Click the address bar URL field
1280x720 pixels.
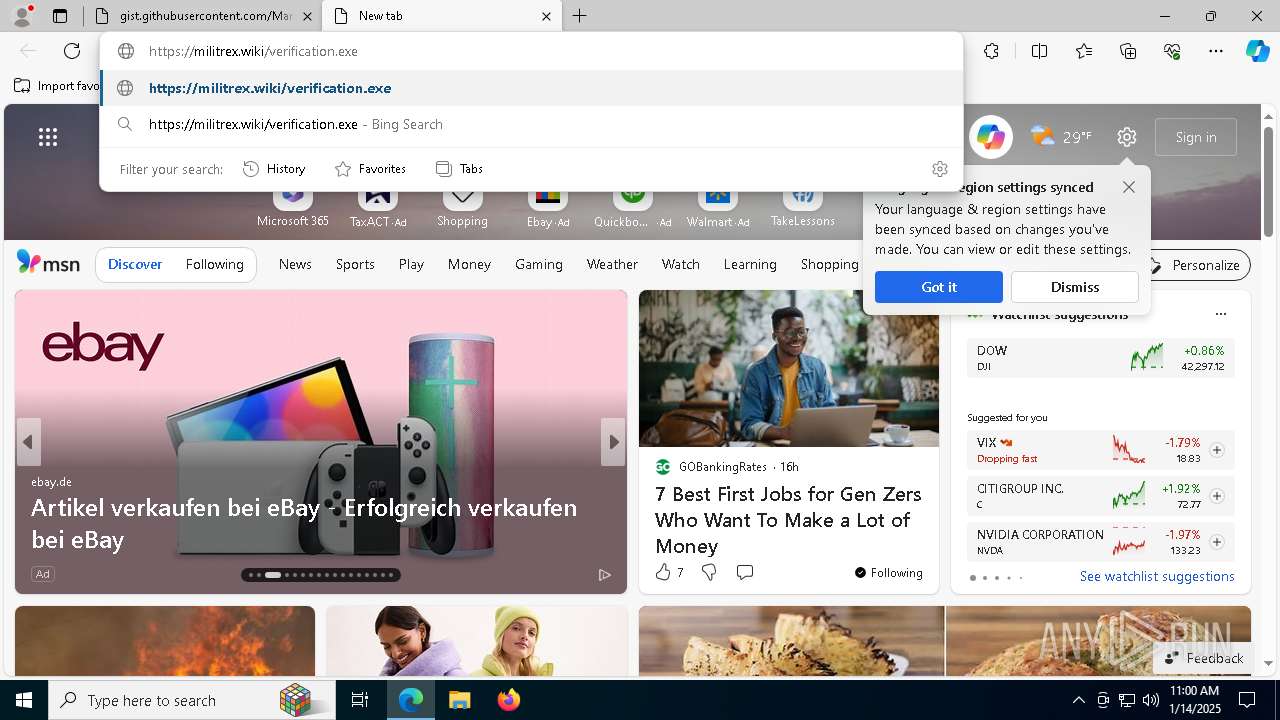532,51
